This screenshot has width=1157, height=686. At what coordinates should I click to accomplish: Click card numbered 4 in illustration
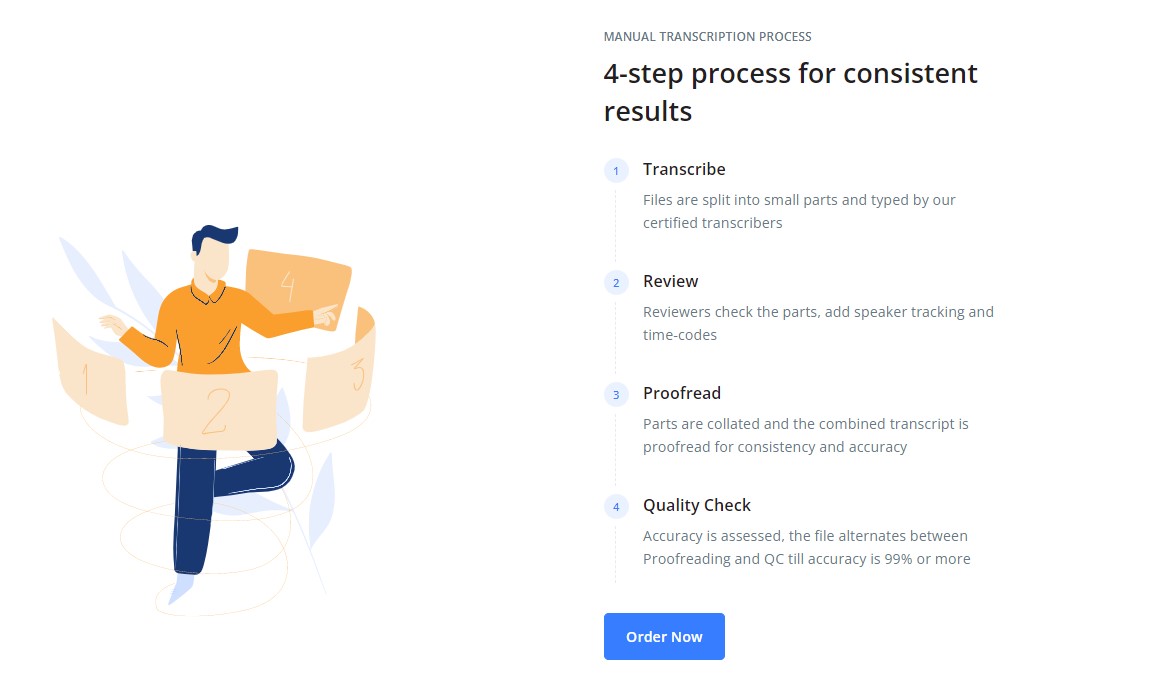pos(297,283)
